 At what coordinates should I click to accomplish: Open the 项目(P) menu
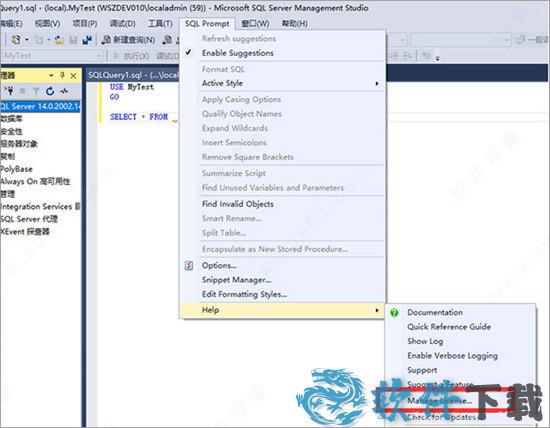pyautogui.click(x=85, y=24)
